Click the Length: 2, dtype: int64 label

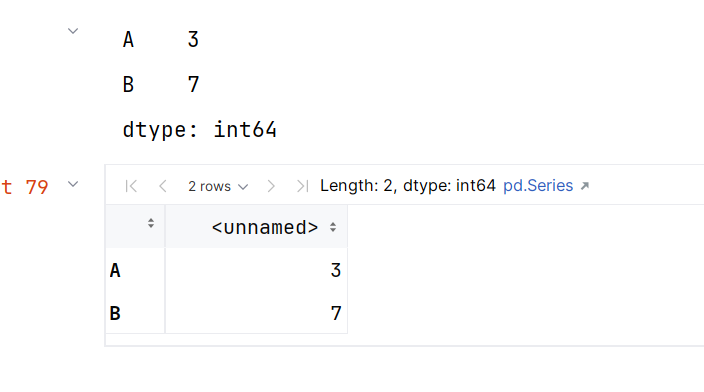pyautogui.click(x=408, y=185)
